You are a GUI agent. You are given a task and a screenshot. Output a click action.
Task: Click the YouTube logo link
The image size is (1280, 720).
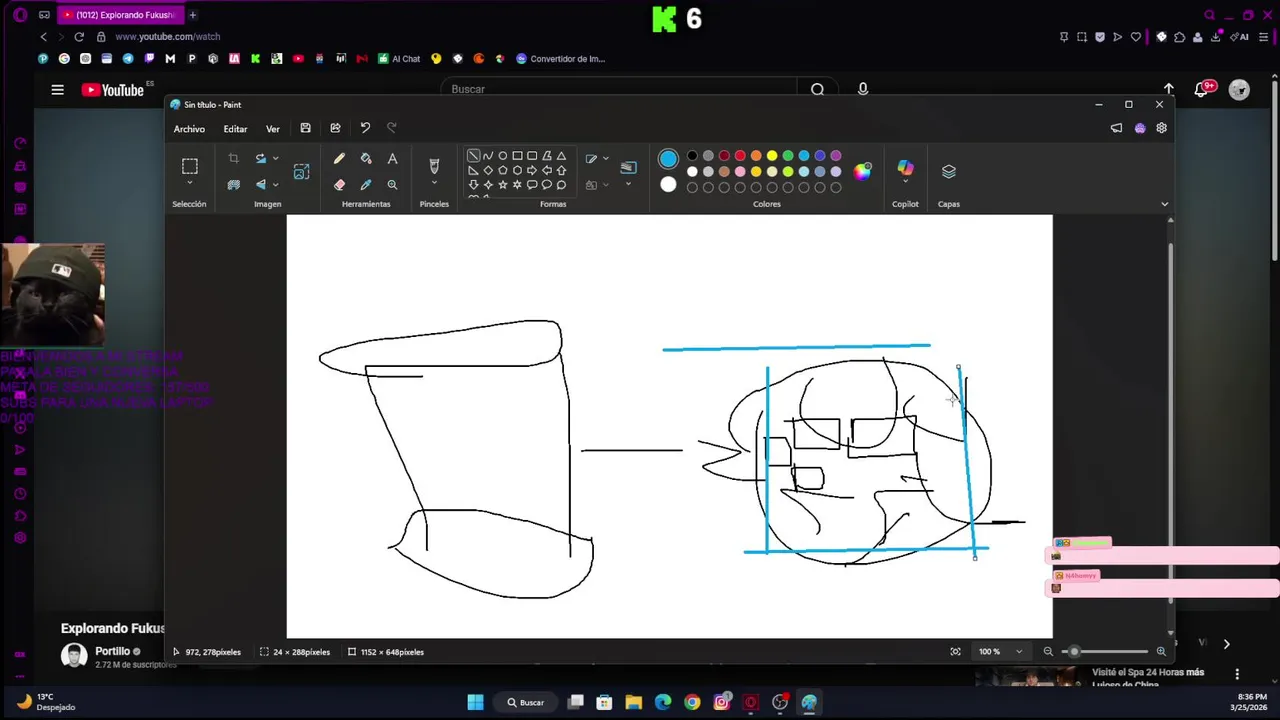(112, 90)
